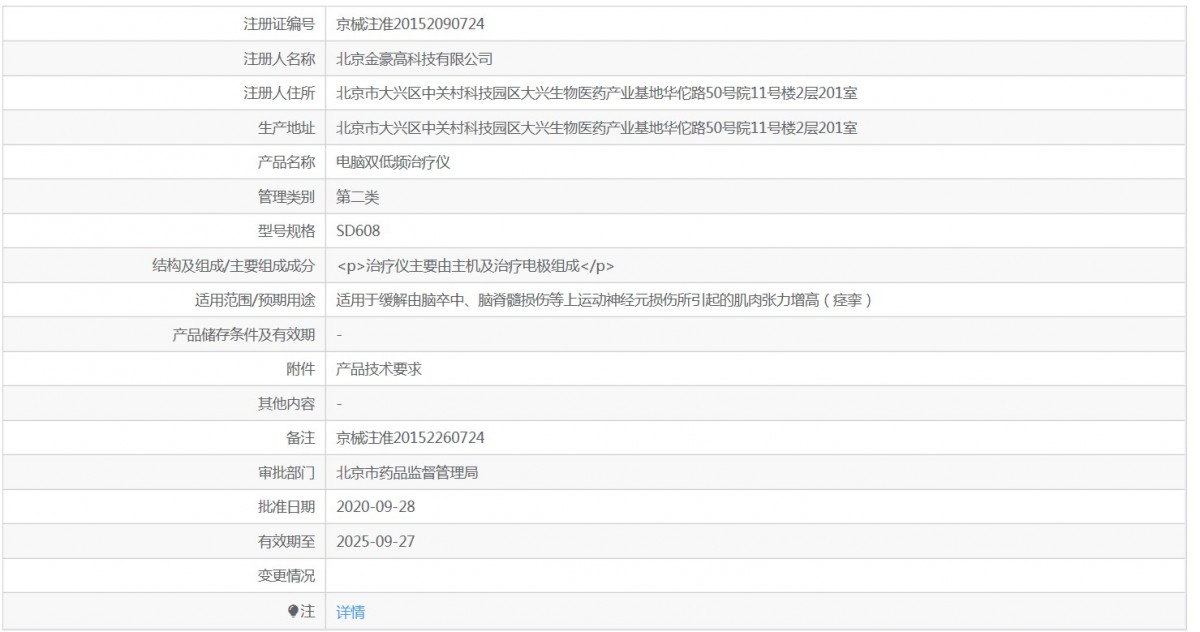The width and height of the screenshot is (1200, 632).
Task: Click the 批准日期 label
Action: tap(286, 507)
